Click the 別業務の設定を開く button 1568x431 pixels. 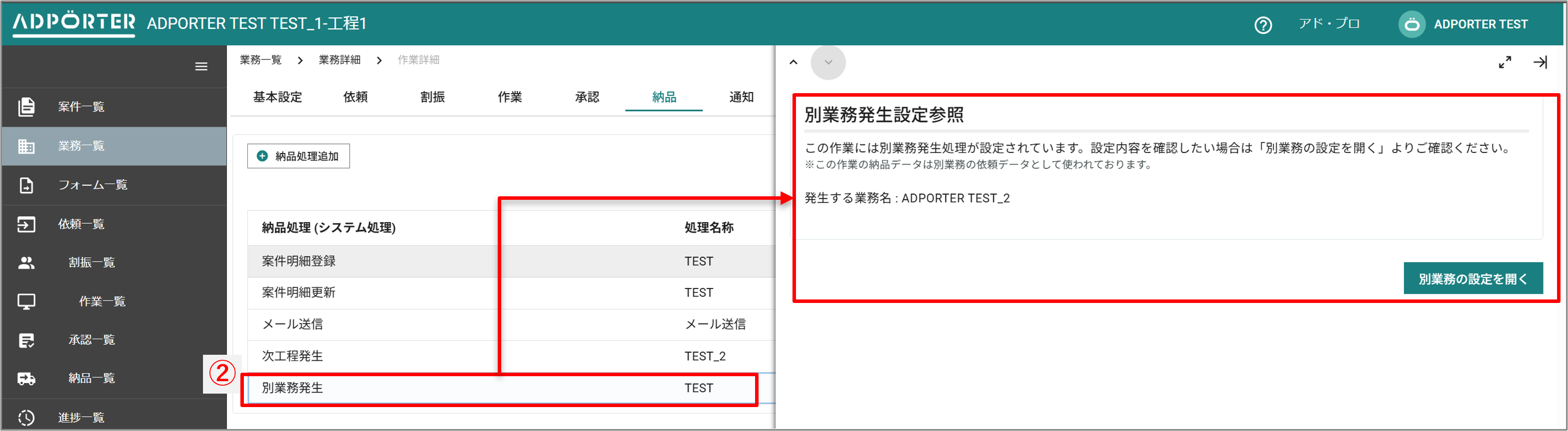[1472, 279]
